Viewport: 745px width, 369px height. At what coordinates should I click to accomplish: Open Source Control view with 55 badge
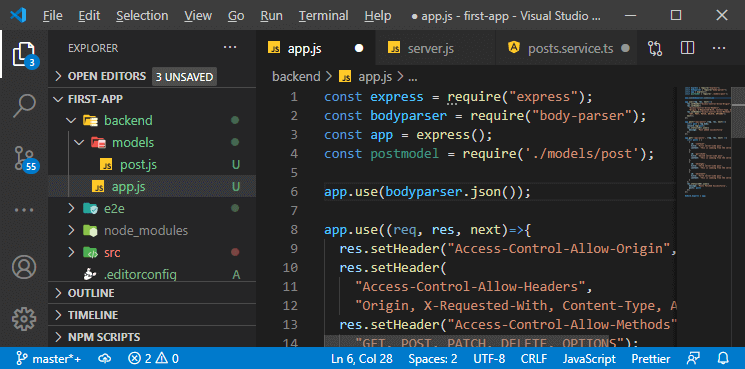point(24,158)
